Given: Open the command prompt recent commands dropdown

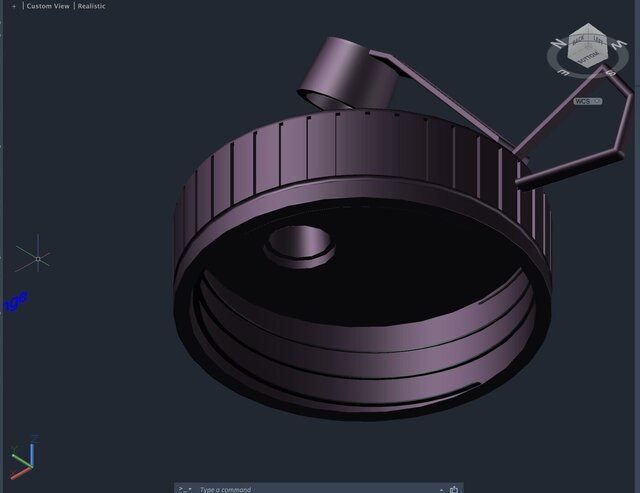Looking at the screenshot, I should pos(184,489).
